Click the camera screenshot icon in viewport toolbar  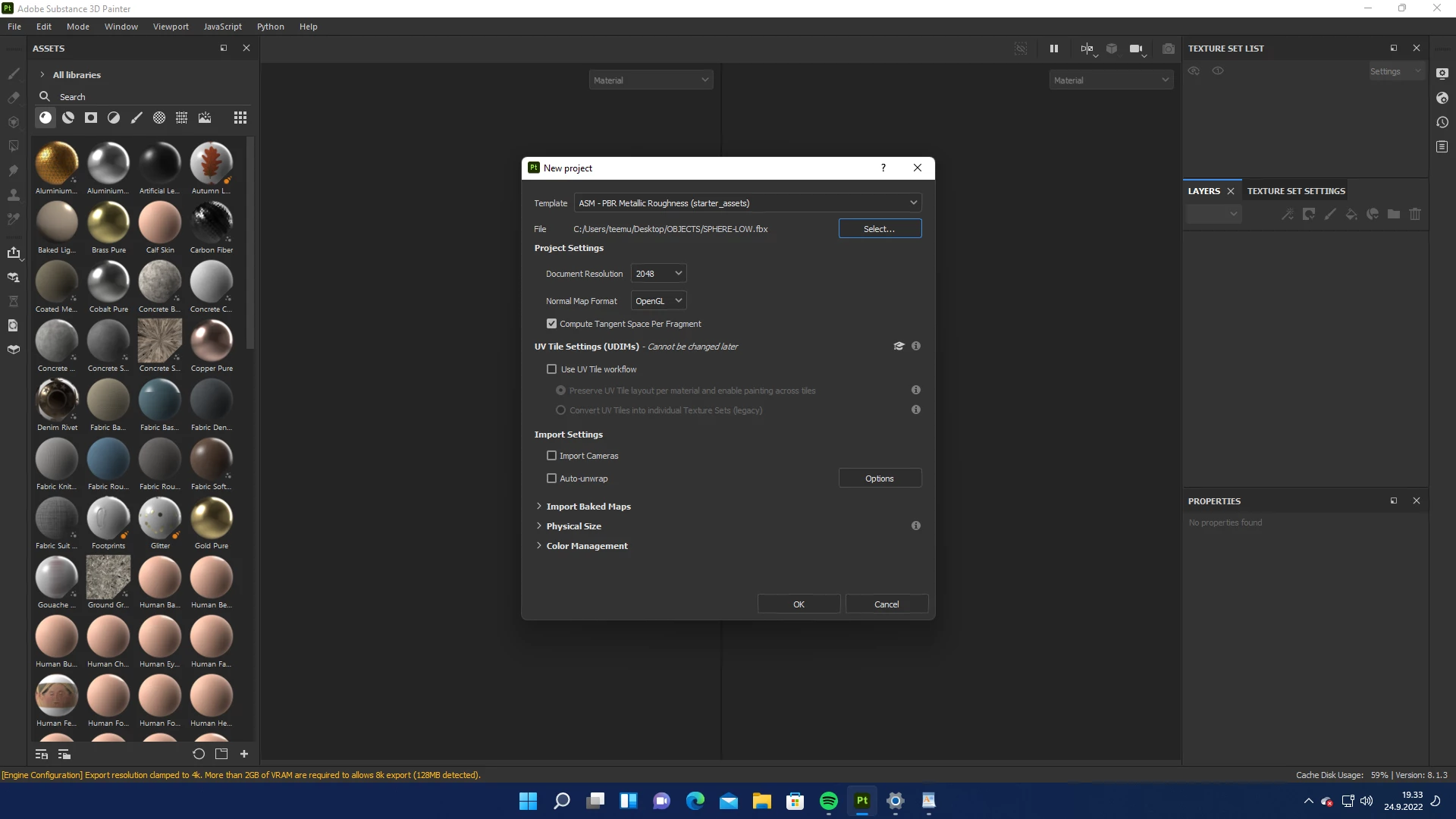(x=1169, y=49)
